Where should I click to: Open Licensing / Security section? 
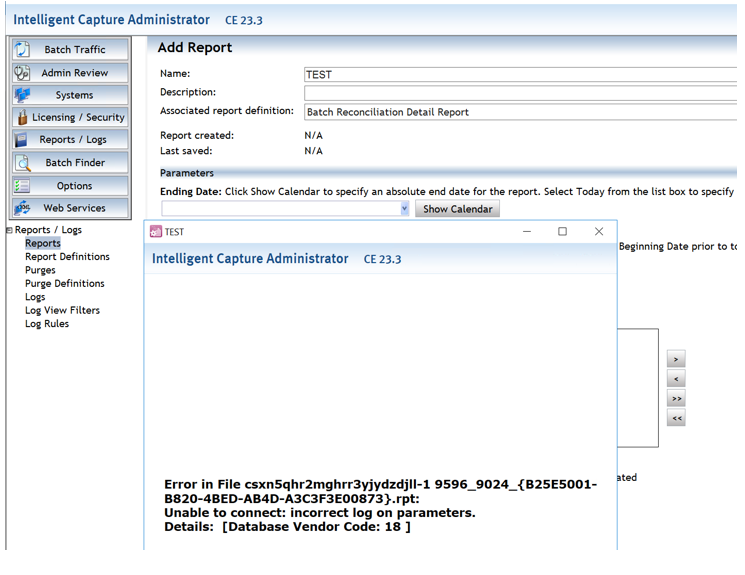pos(70,117)
